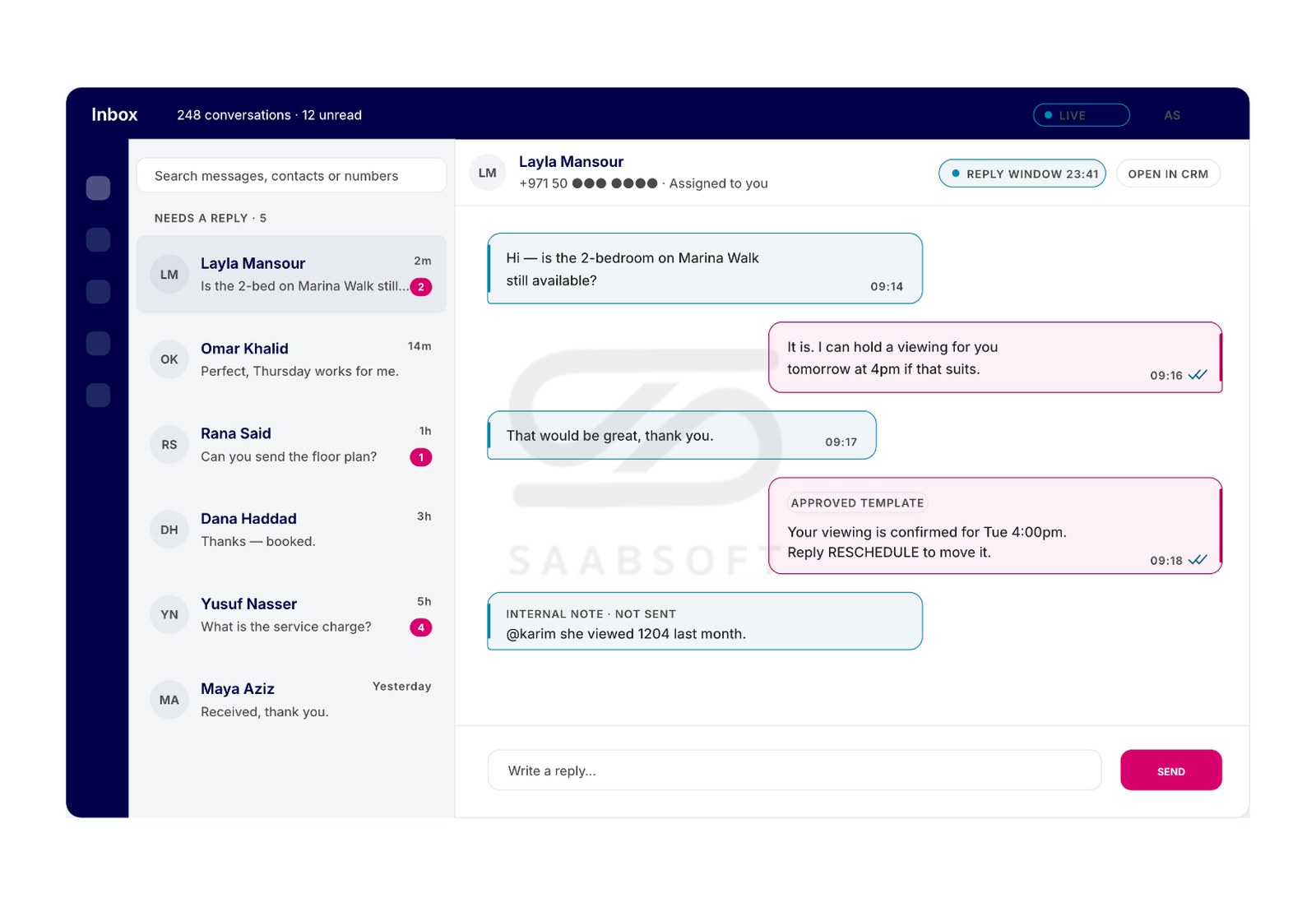Click the 'It is. I can hold a viewing' message
Image resolution: width=1316 pixels, height=907 pixels.
tap(995, 358)
